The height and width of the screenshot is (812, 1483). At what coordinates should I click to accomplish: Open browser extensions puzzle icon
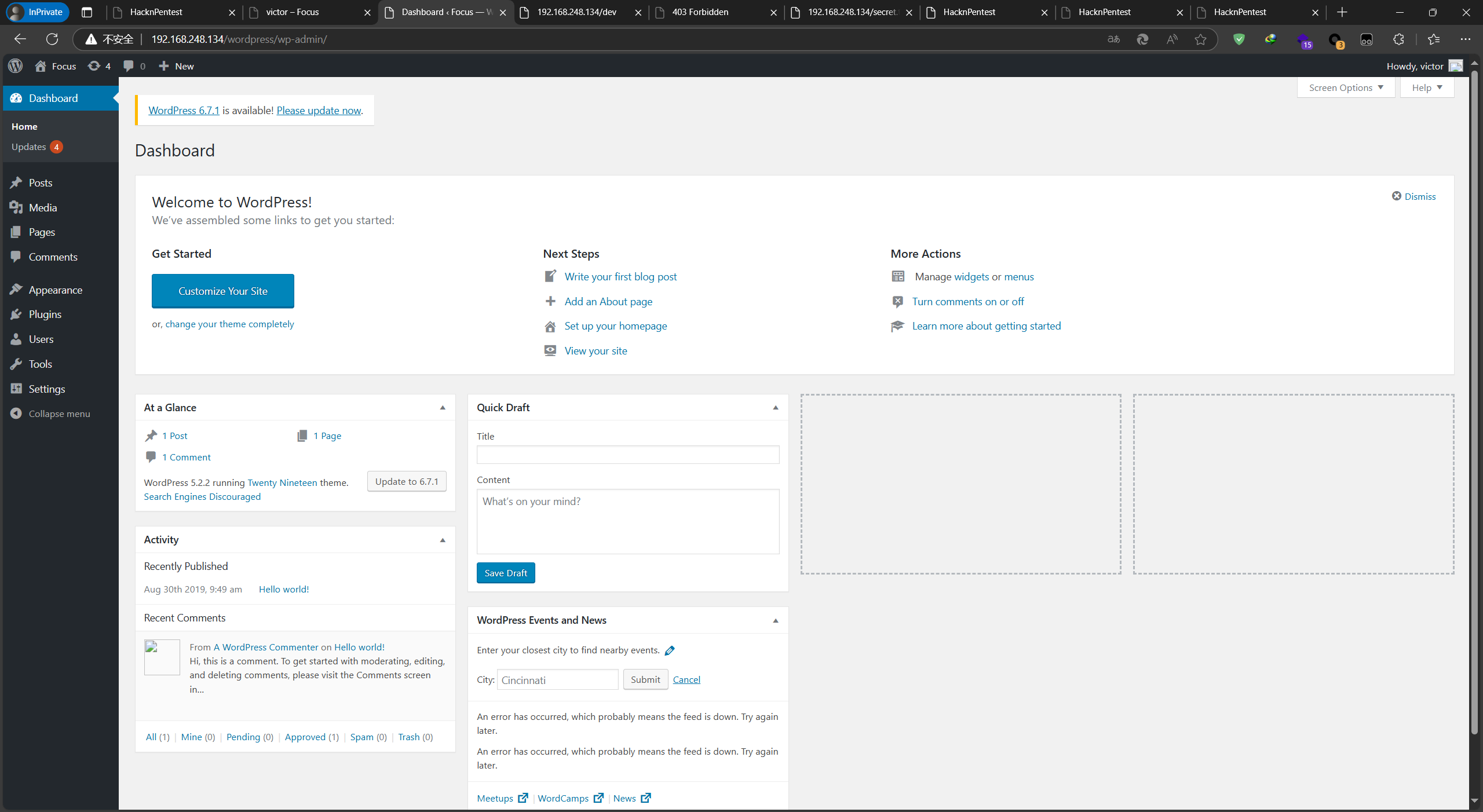[1398, 39]
